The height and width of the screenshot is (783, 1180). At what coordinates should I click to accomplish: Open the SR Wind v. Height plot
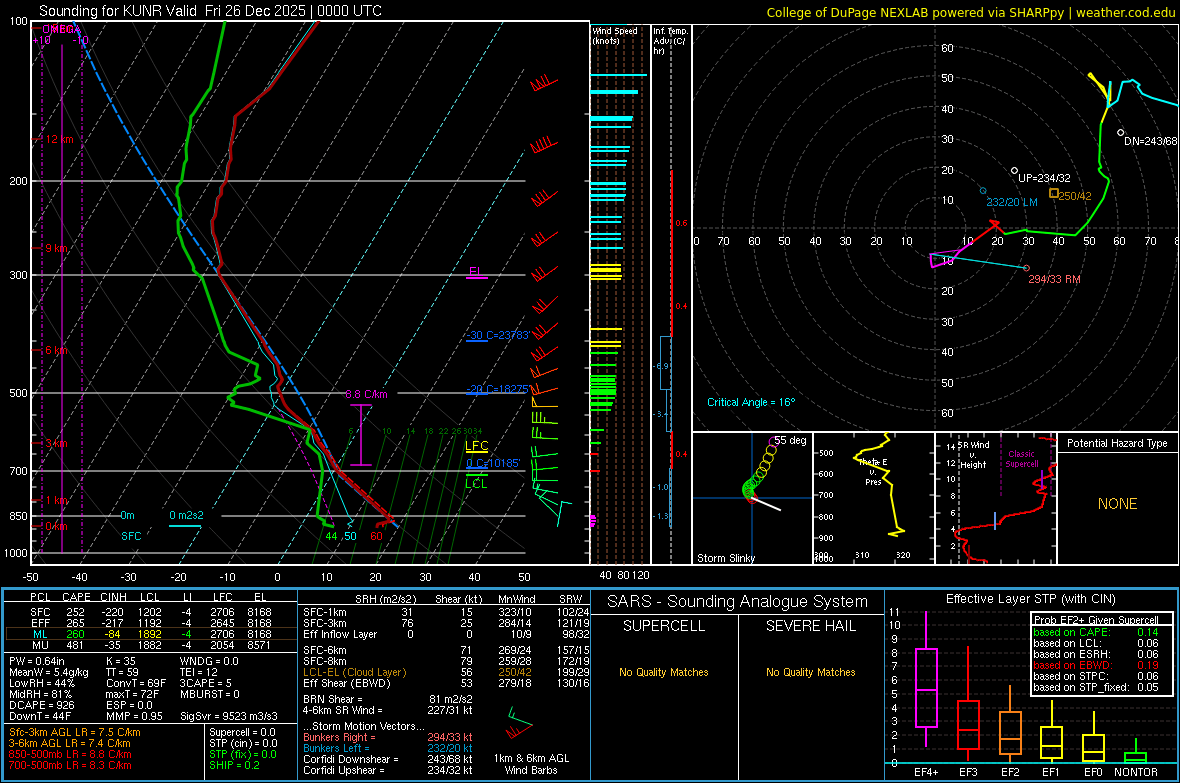pos(996,498)
